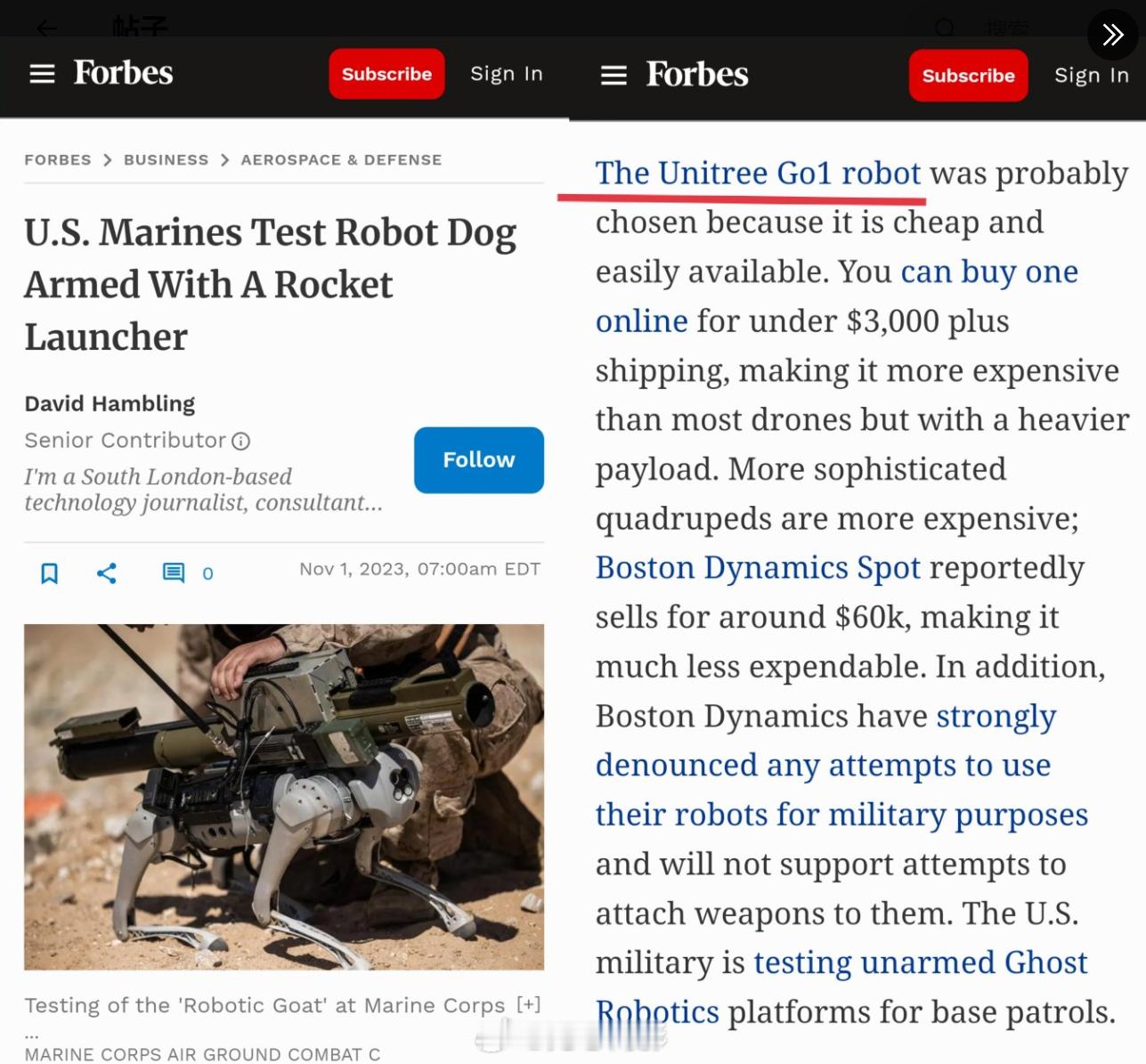The width and height of the screenshot is (1146, 1064).
Task: Open the right Forbes hamburger menu
Action: [x=614, y=76]
